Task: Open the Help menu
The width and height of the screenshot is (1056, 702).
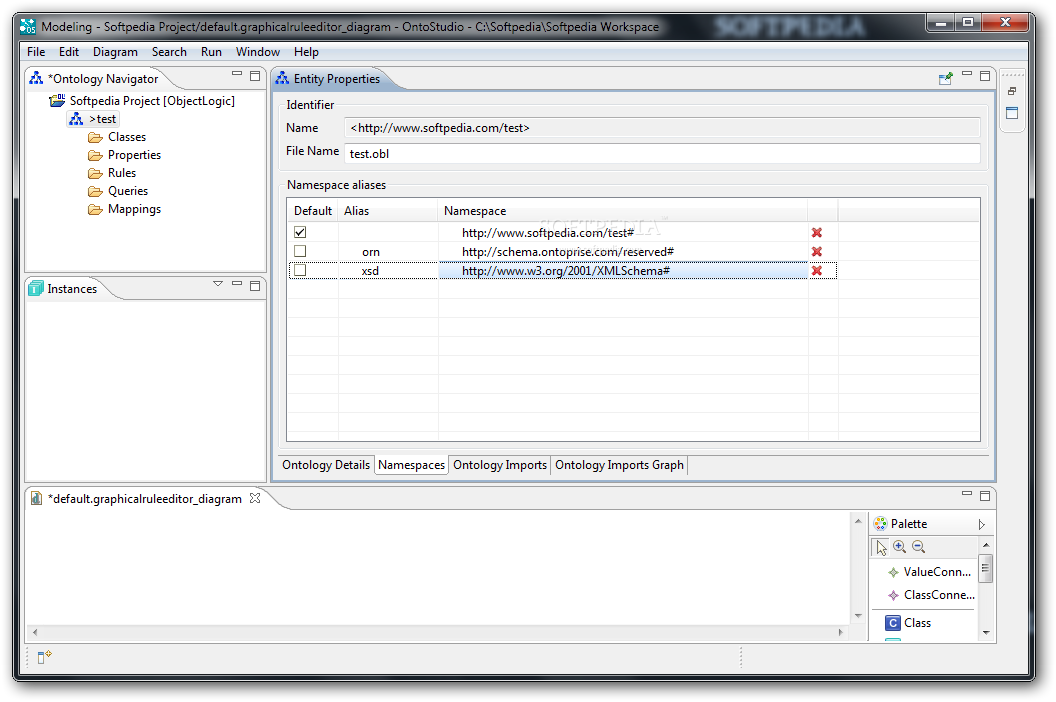Action: click(x=306, y=52)
